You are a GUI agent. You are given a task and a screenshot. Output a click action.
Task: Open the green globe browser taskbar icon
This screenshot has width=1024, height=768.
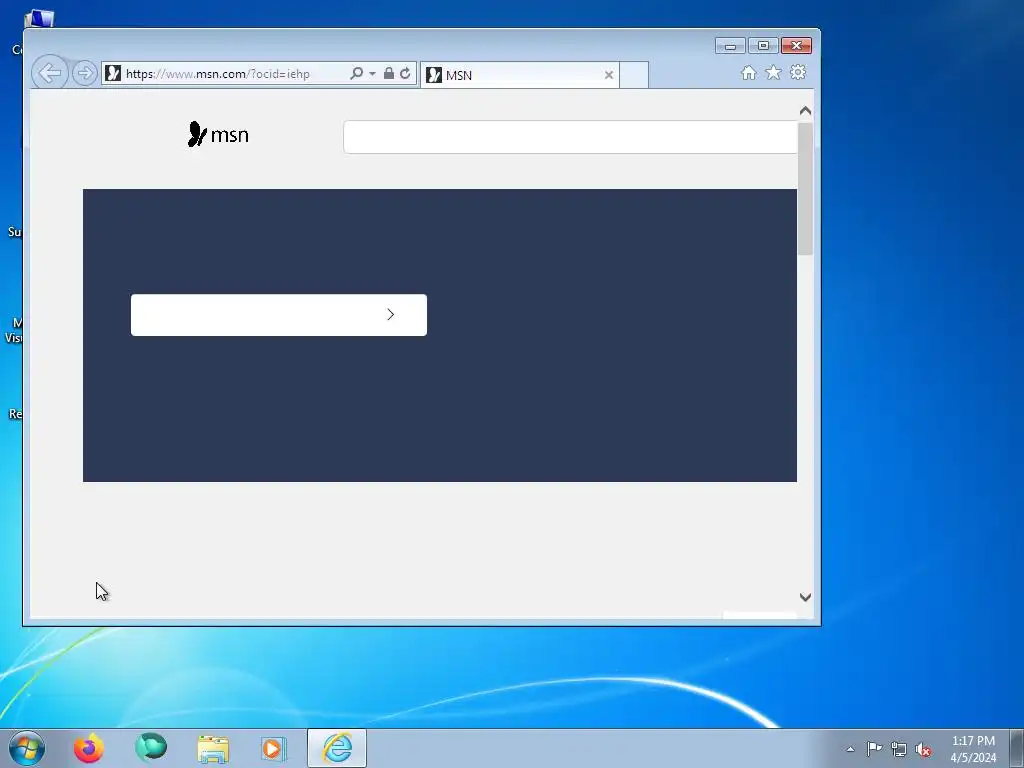151,748
